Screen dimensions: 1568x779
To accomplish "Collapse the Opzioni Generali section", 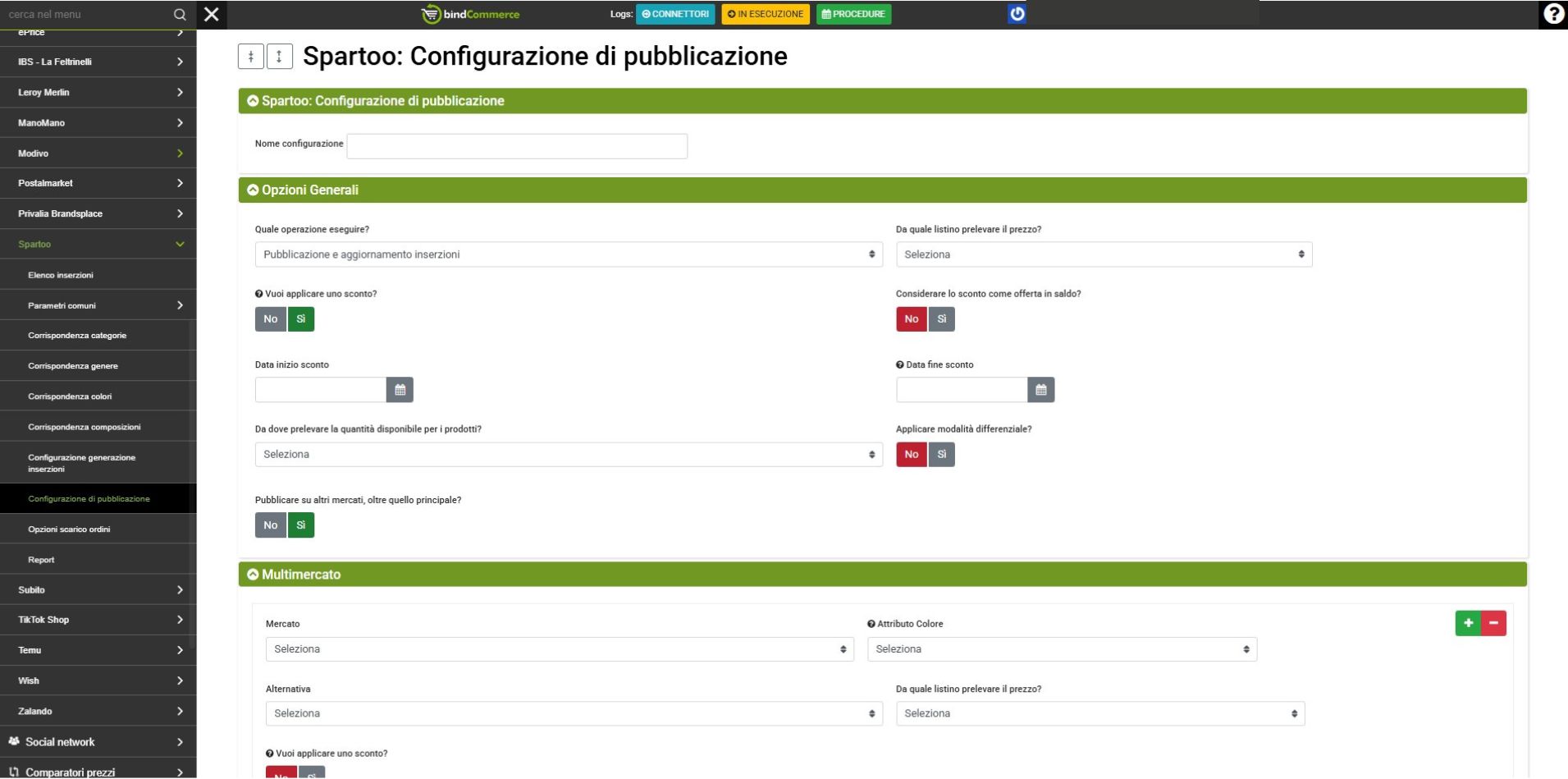I will [253, 190].
